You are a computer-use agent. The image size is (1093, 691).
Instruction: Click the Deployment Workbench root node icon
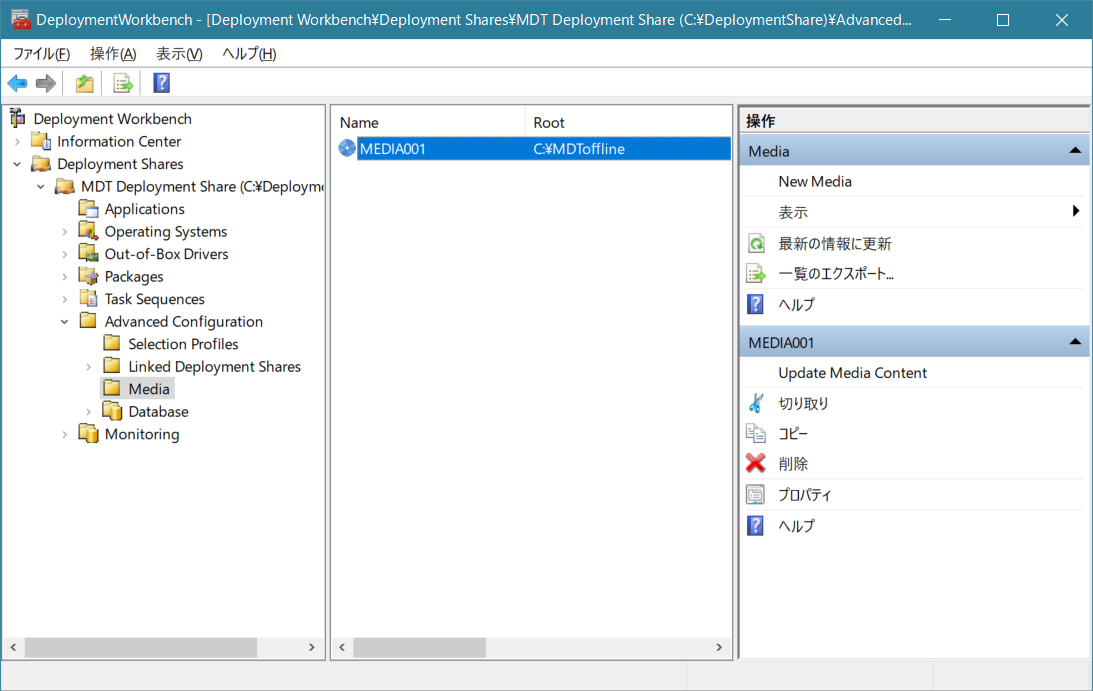point(17,119)
